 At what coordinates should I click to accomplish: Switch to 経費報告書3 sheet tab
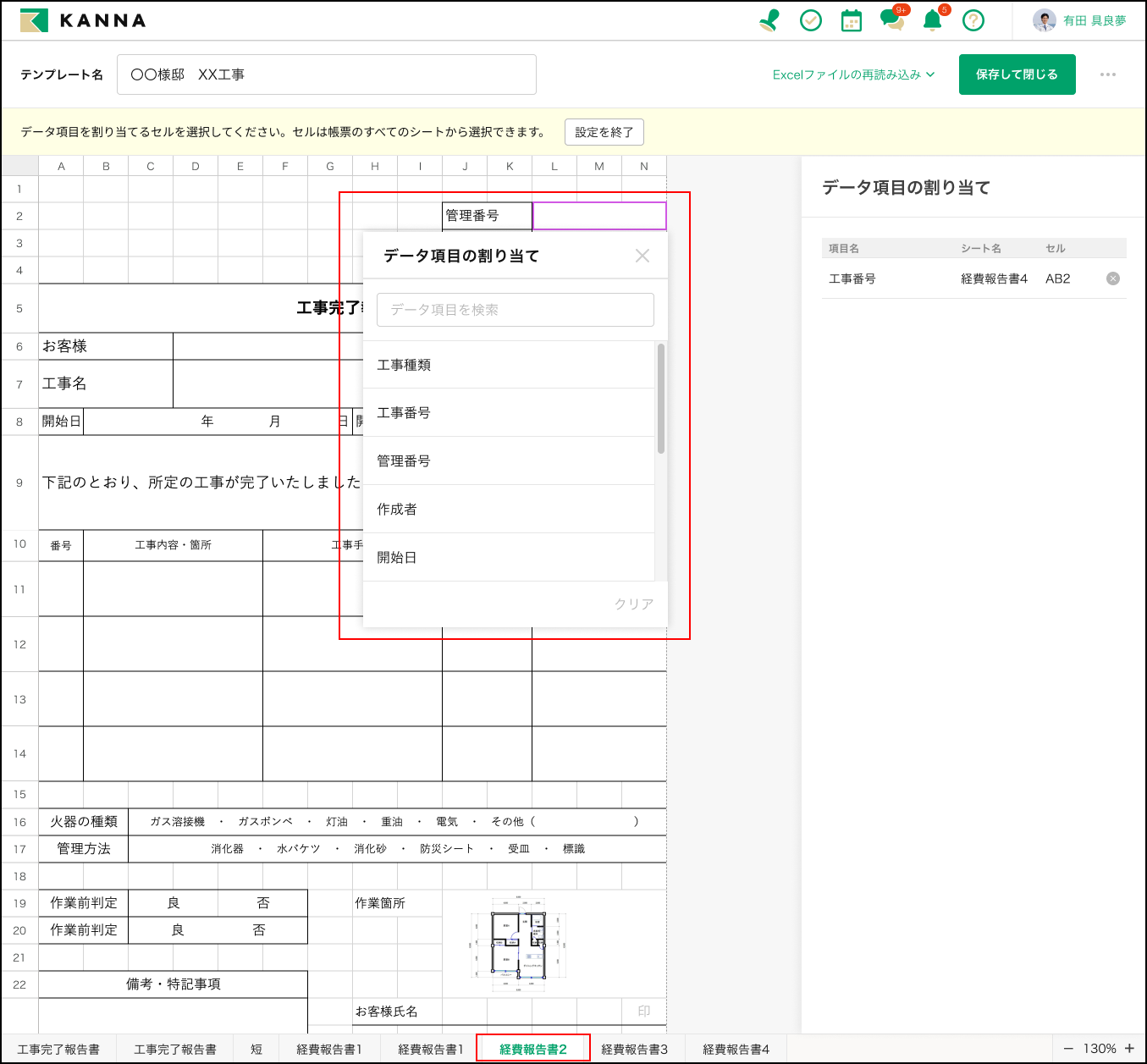(x=634, y=1049)
